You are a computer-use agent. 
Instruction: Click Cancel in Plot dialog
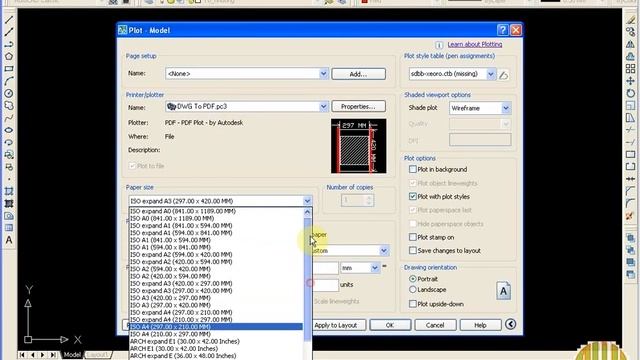435,325
